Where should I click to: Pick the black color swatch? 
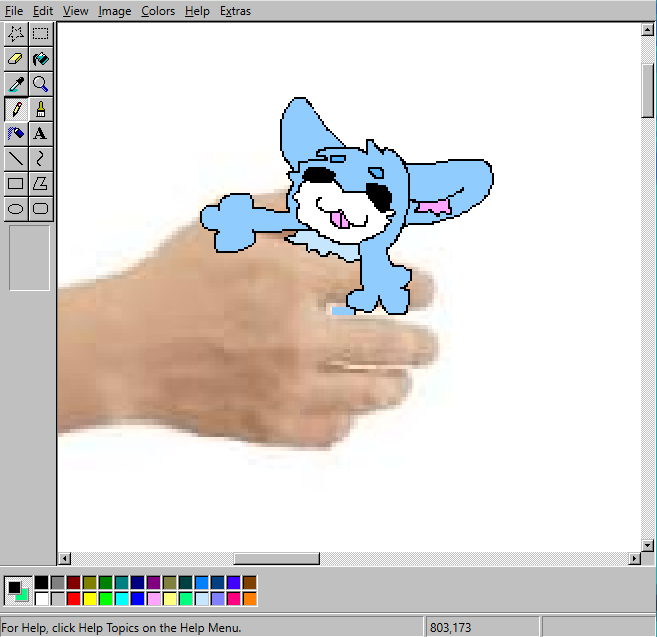(41, 583)
